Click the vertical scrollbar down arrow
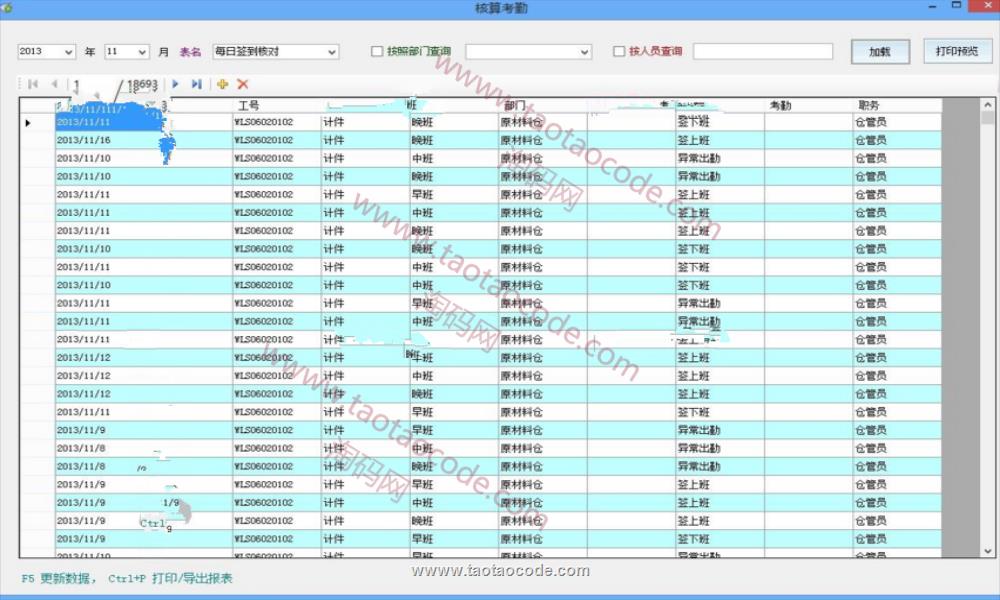1000x600 pixels. tap(988, 551)
